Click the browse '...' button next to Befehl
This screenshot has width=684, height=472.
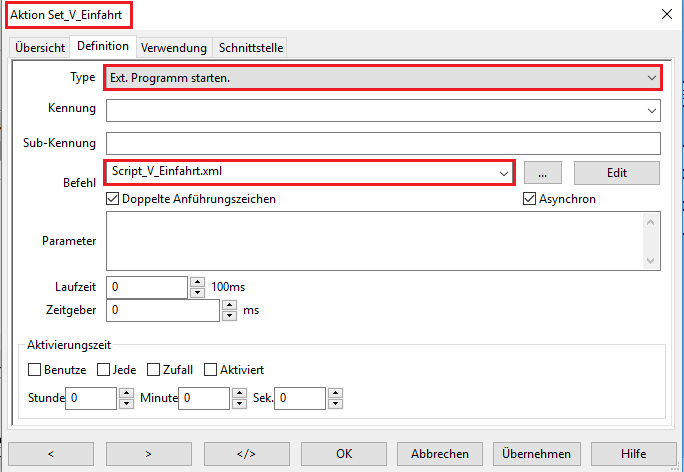click(x=542, y=172)
